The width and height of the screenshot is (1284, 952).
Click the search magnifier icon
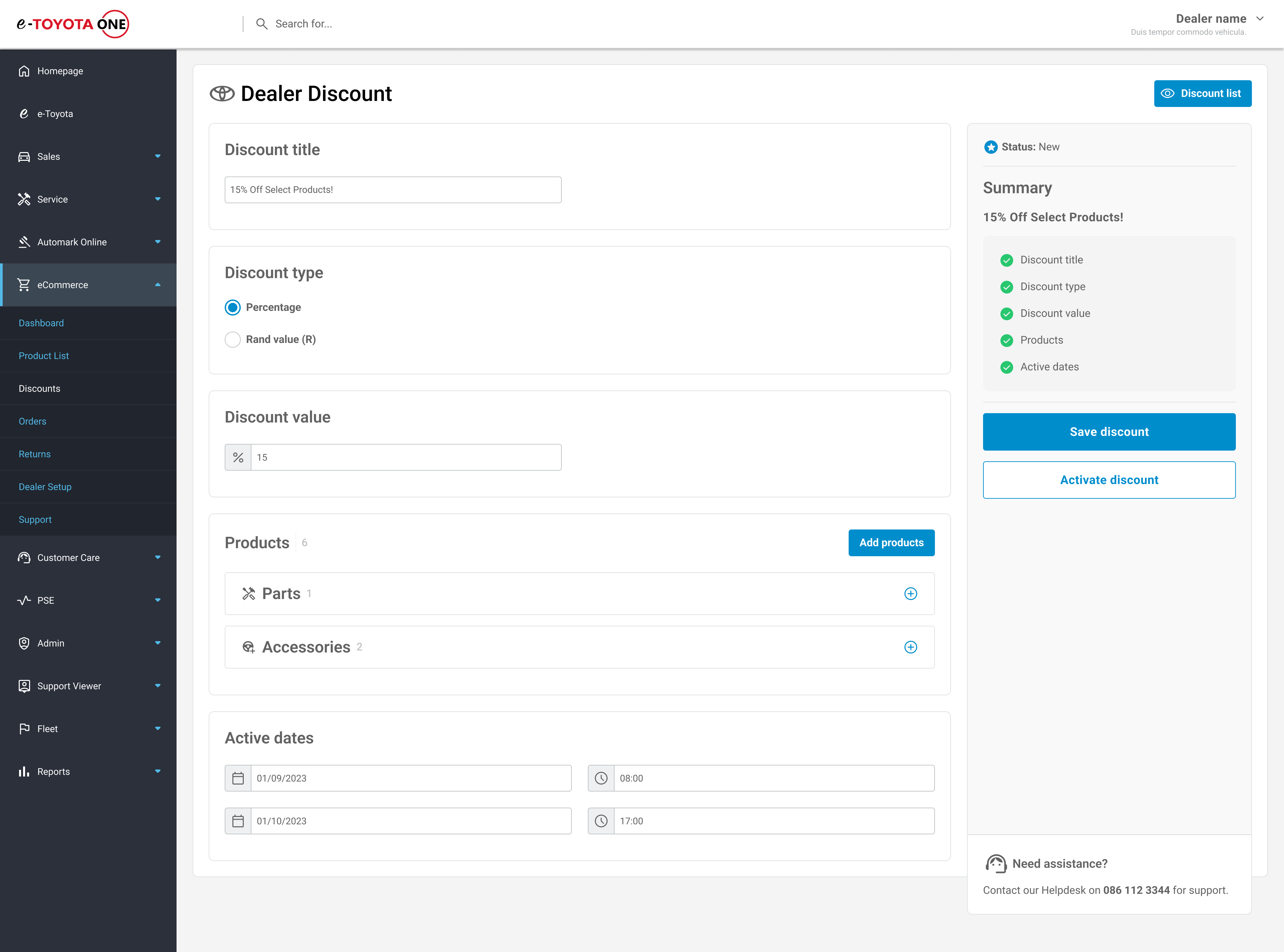click(x=261, y=24)
